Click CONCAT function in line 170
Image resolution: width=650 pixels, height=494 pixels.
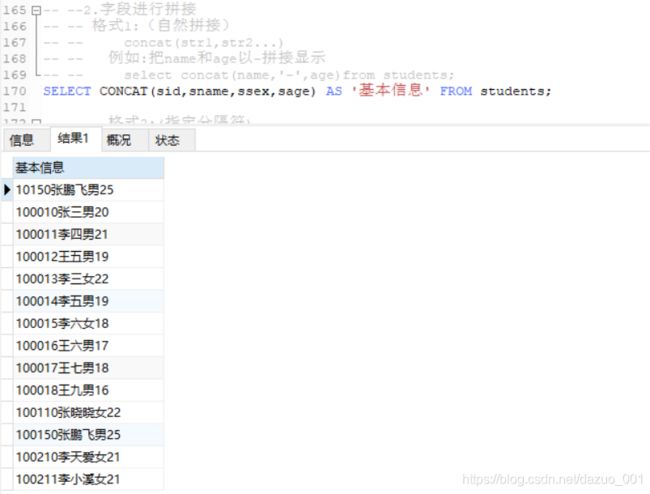[x=124, y=91]
